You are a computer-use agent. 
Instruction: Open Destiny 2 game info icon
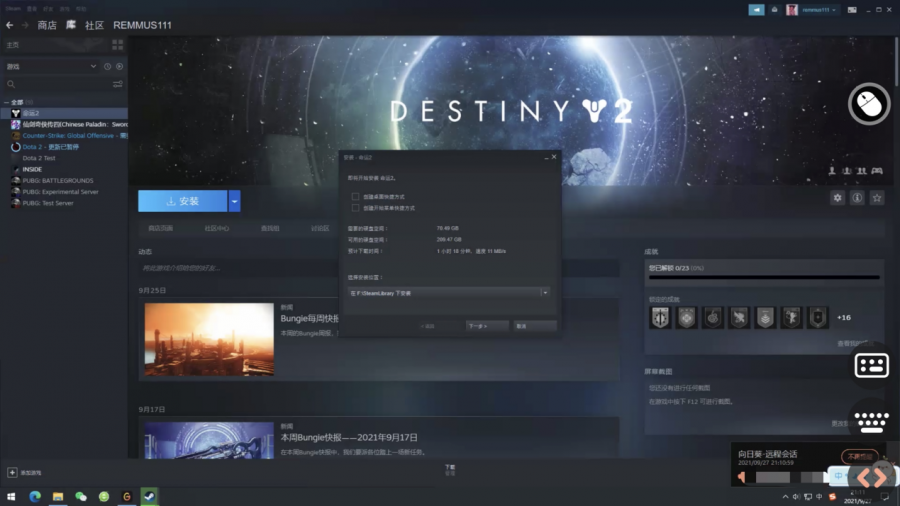tap(857, 198)
